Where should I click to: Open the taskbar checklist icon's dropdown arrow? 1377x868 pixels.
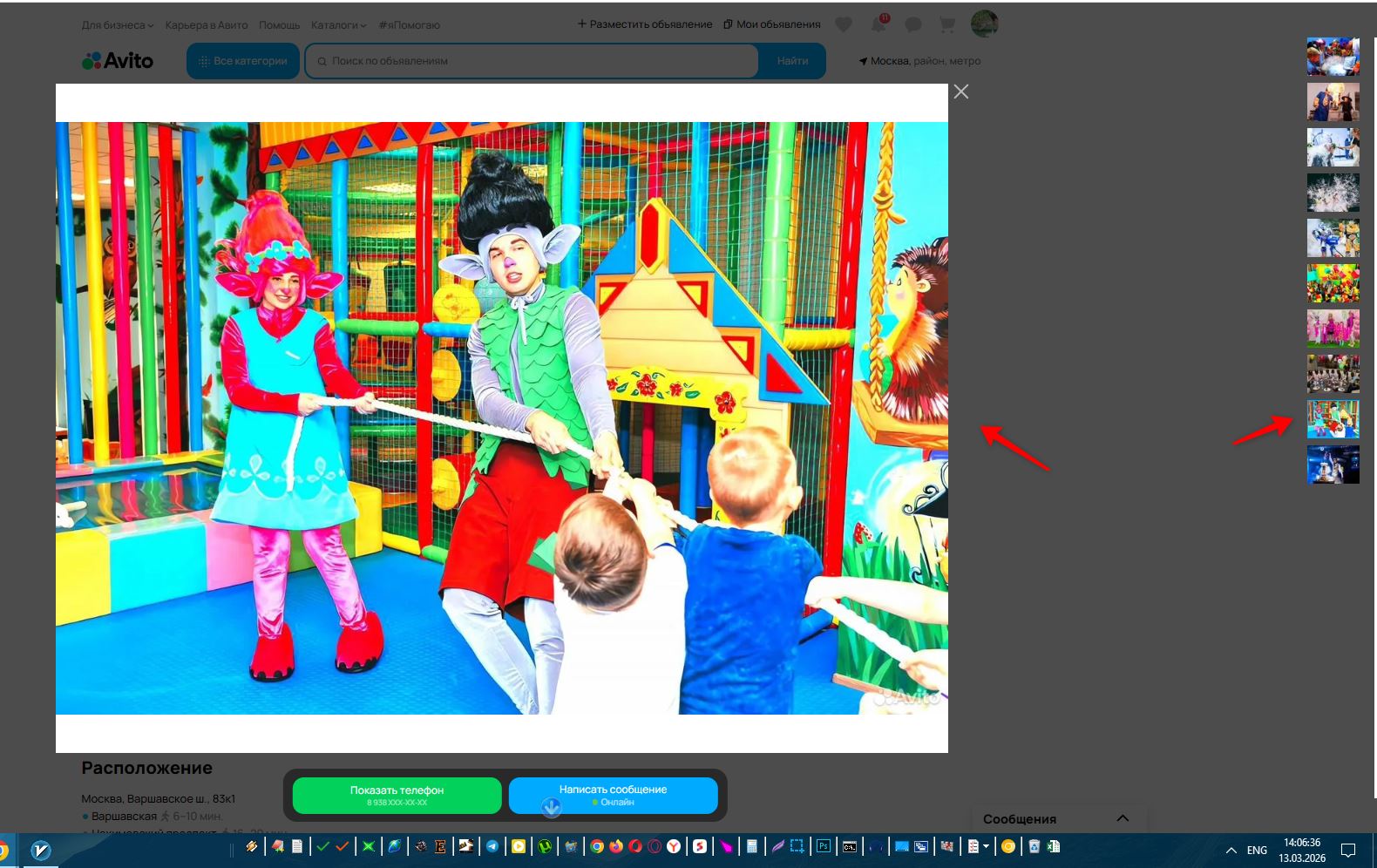[986, 846]
